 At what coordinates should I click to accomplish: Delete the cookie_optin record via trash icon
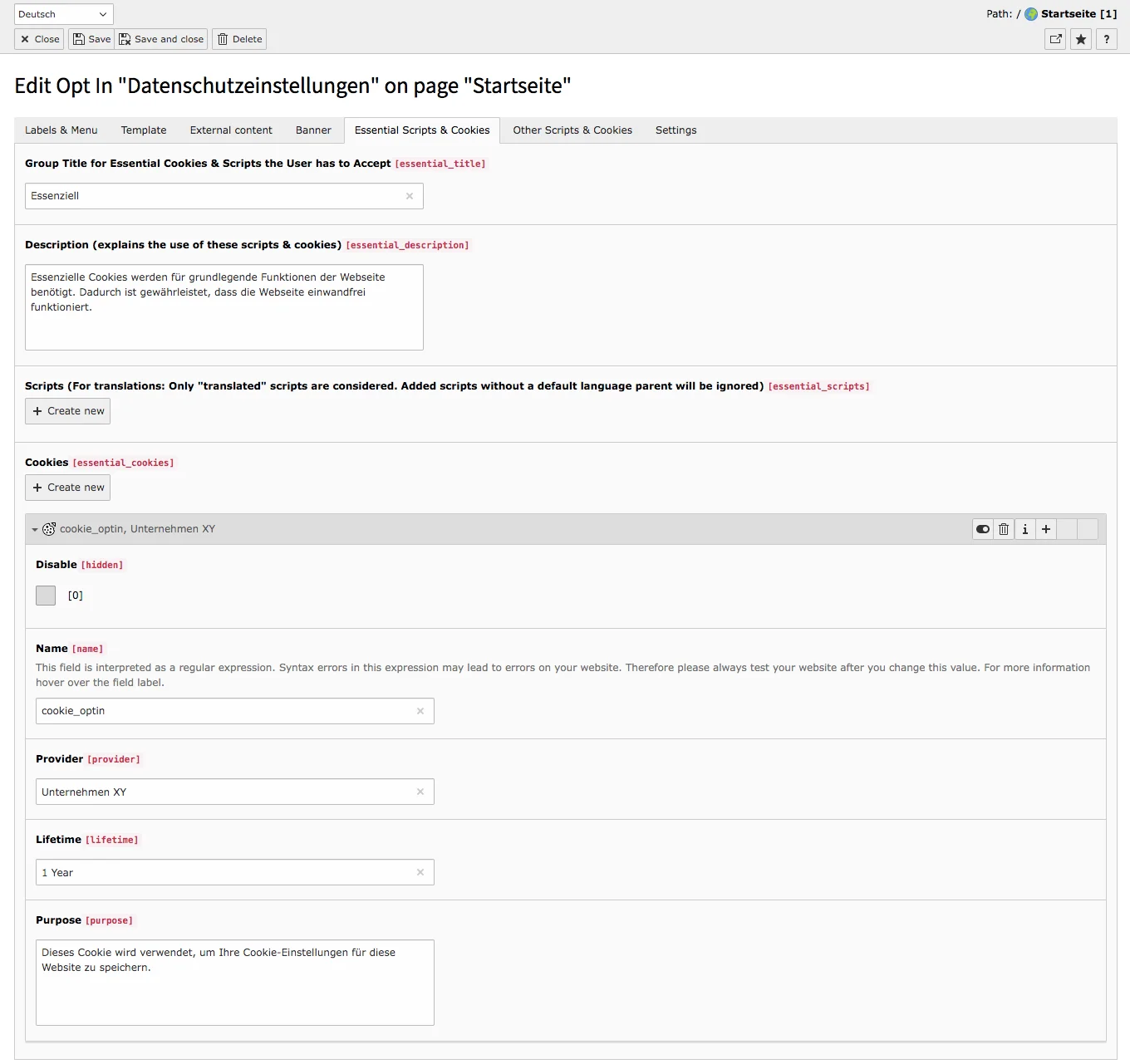coord(1004,529)
